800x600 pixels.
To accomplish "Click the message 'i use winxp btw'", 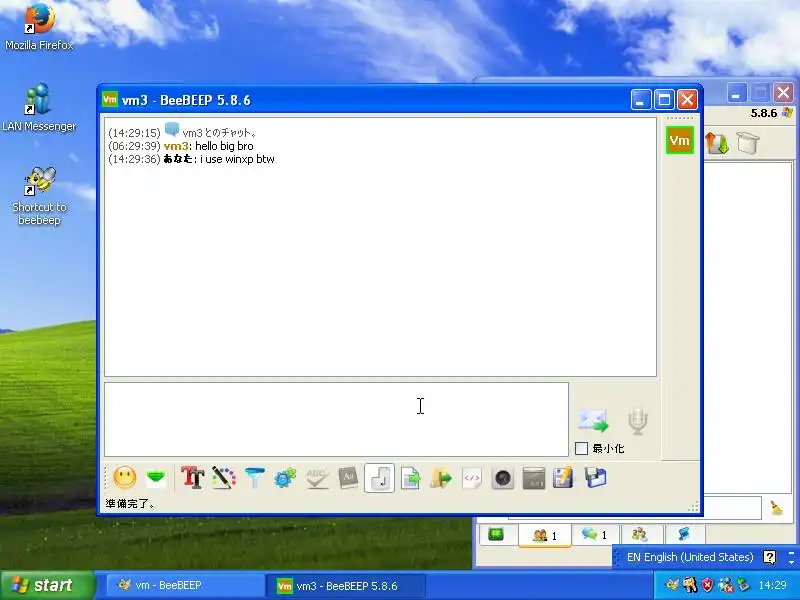I will point(237,159).
